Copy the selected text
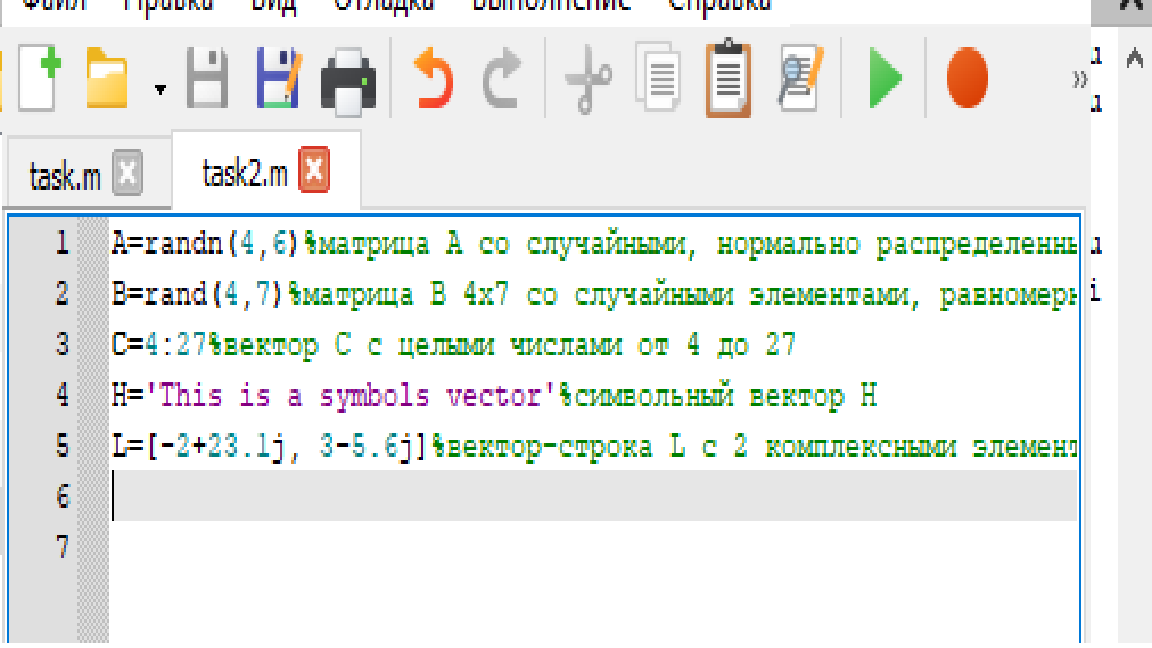 (659, 80)
